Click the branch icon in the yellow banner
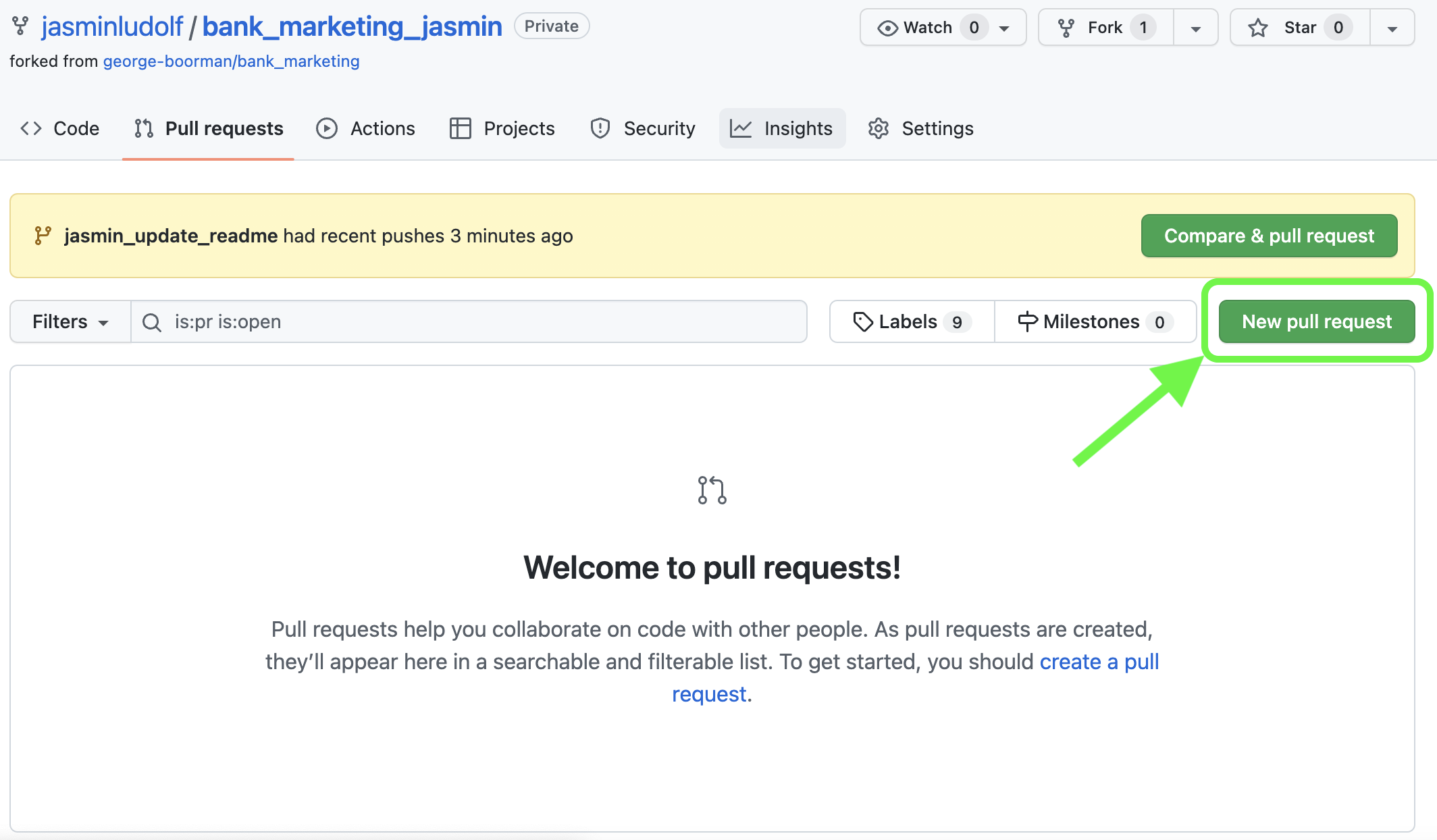 click(43, 236)
